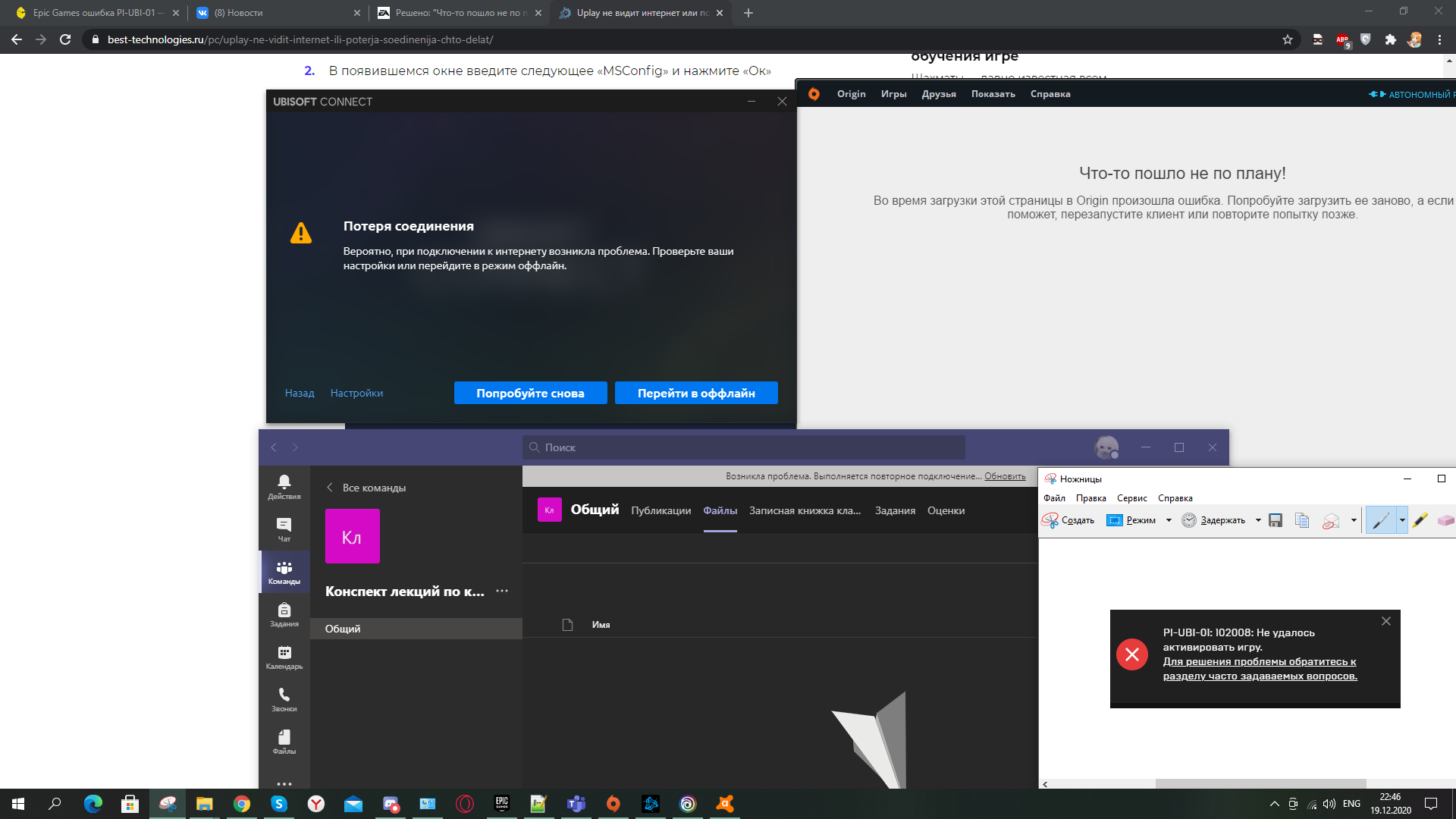Open Epic Games Launcher from the taskbar
This screenshot has height=819, width=1456.
(x=502, y=804)
